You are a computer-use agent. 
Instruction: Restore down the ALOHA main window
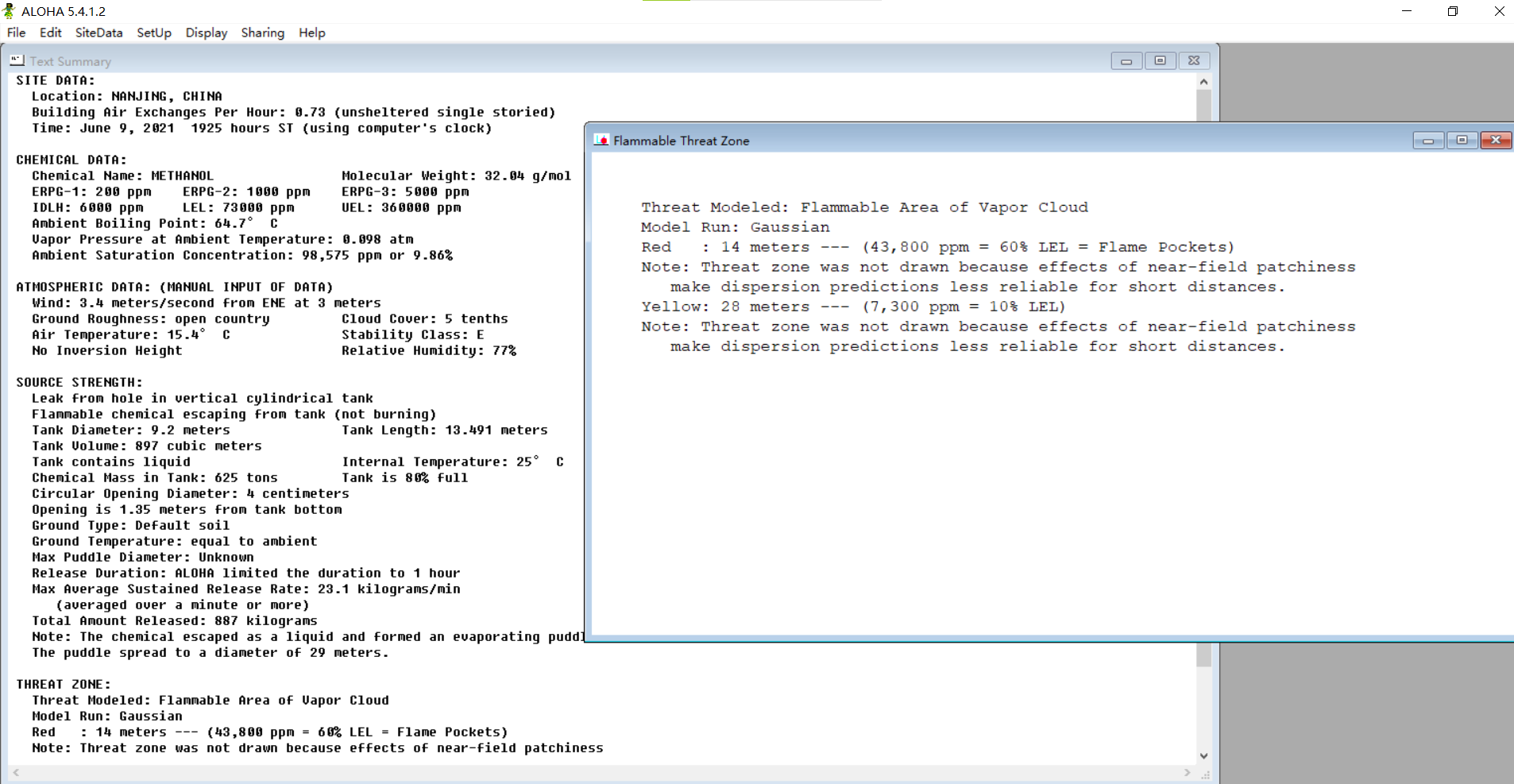point(1453,11)
